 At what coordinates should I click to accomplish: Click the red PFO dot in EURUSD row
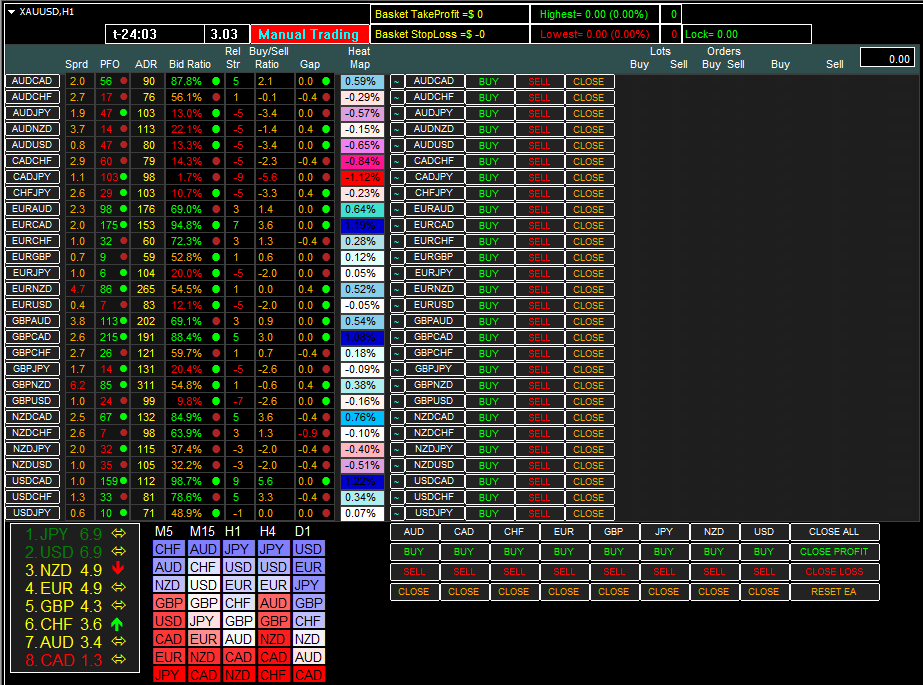click(x=124, y=305)
